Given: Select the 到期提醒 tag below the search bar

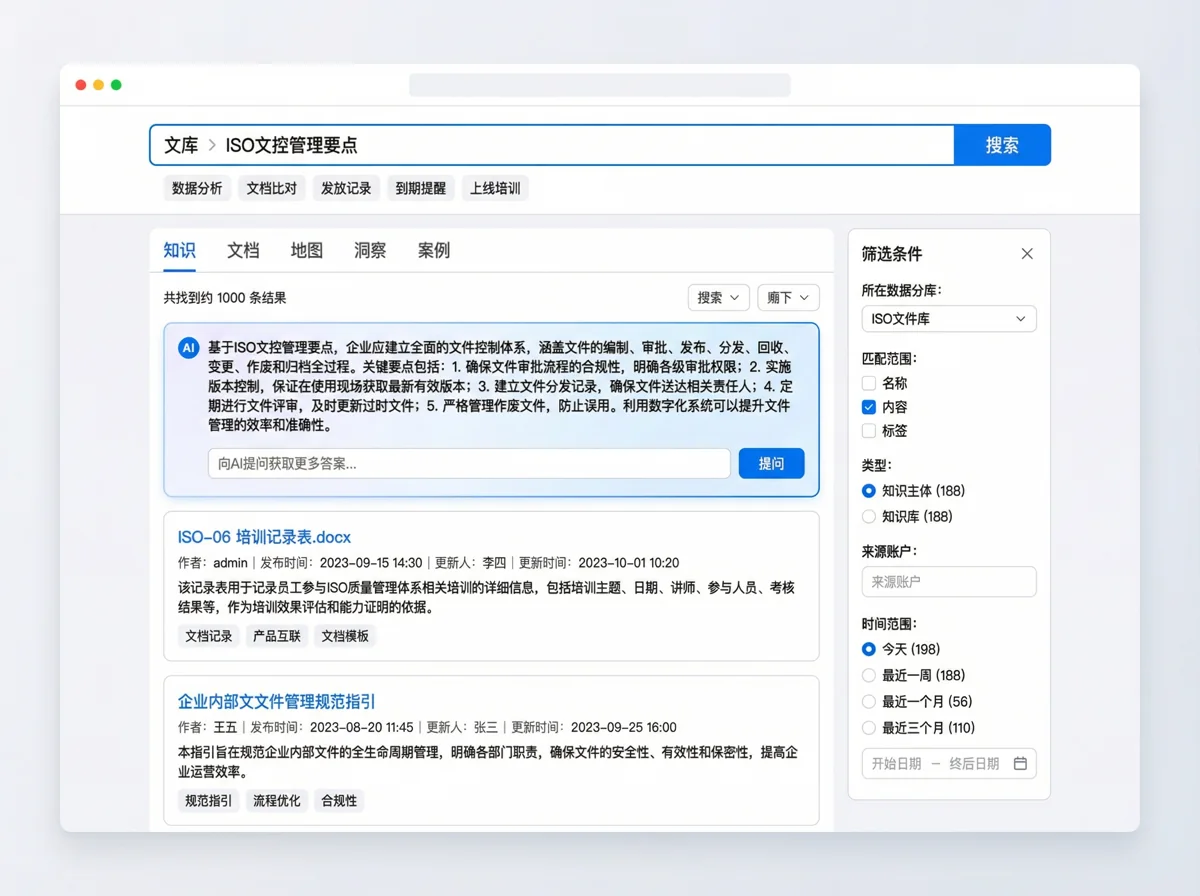Looking at the screenshot, I should point(420,188).
